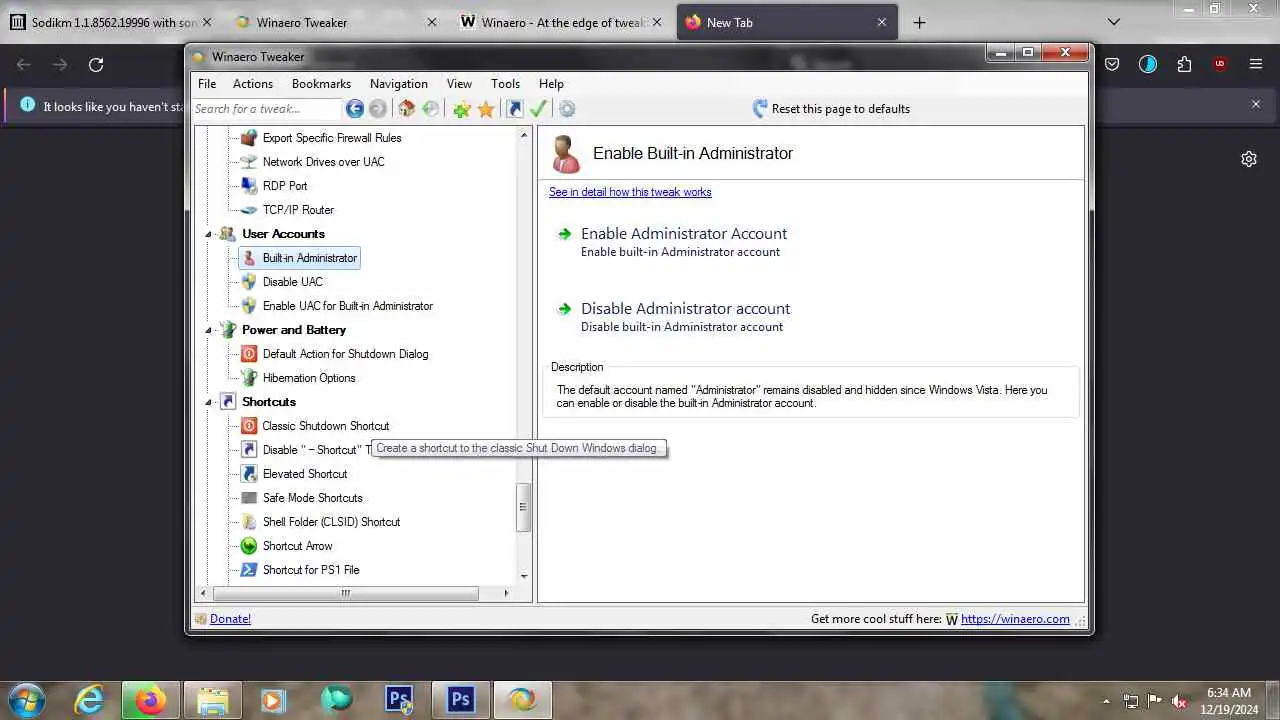Click the Shortcut Arrow green icon
The height and width of the screenshot is (720, 1280).
pos(249,546)
